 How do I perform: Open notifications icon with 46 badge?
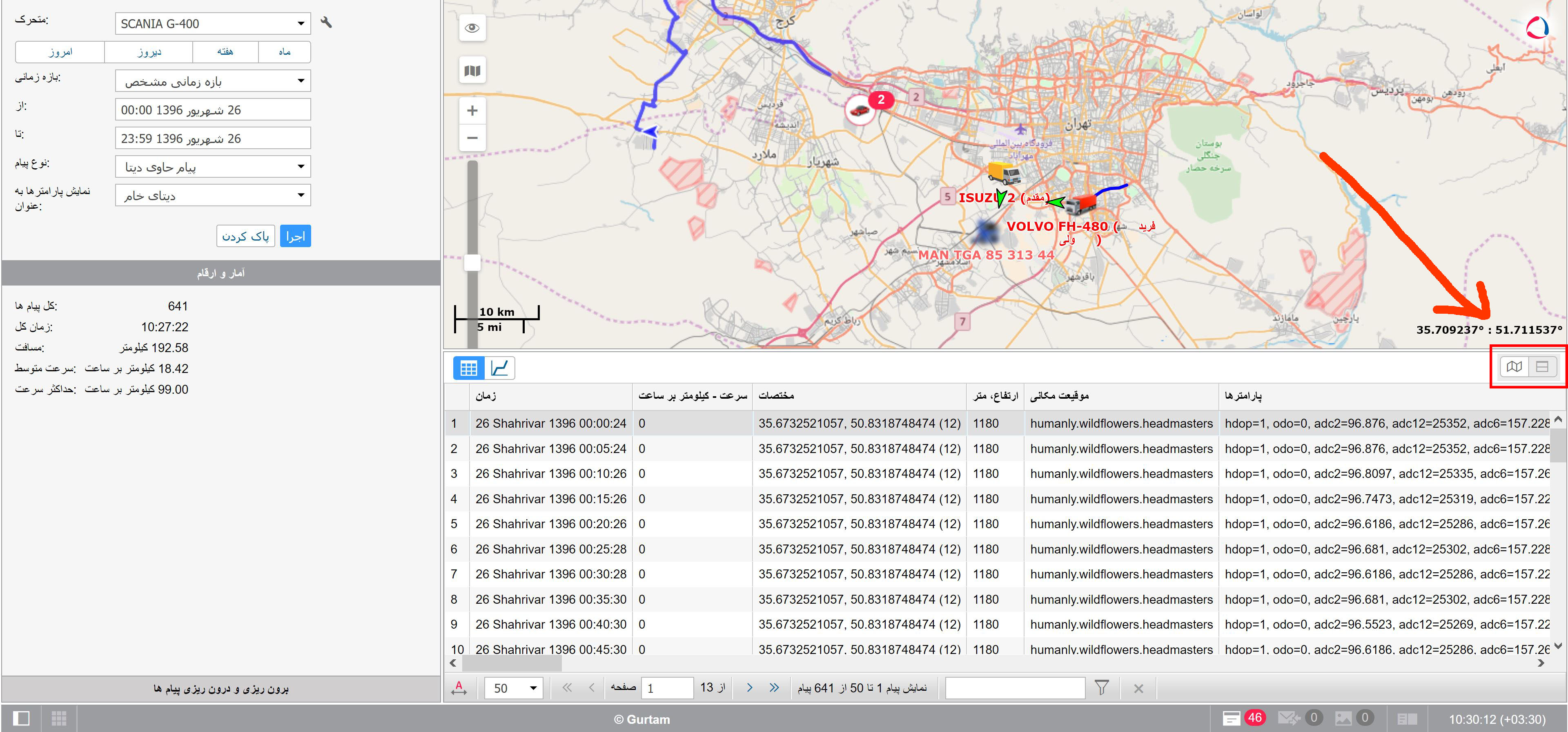coord(1232,718)
